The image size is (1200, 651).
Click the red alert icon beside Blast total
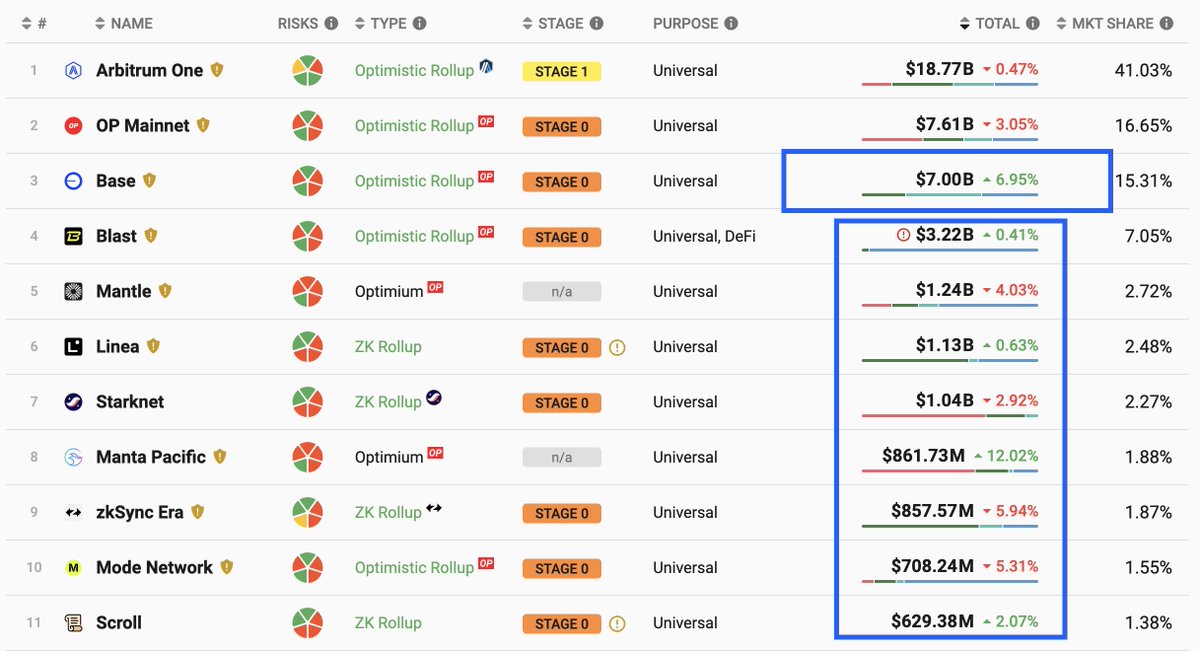tap(904, 236)
